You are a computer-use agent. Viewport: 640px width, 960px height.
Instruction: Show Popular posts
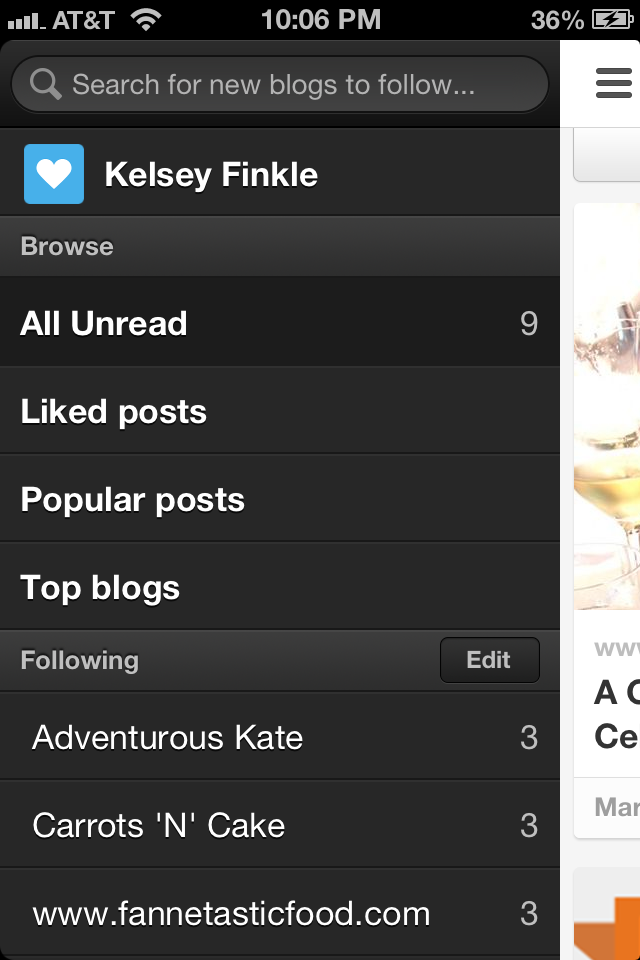pos(133,500)
